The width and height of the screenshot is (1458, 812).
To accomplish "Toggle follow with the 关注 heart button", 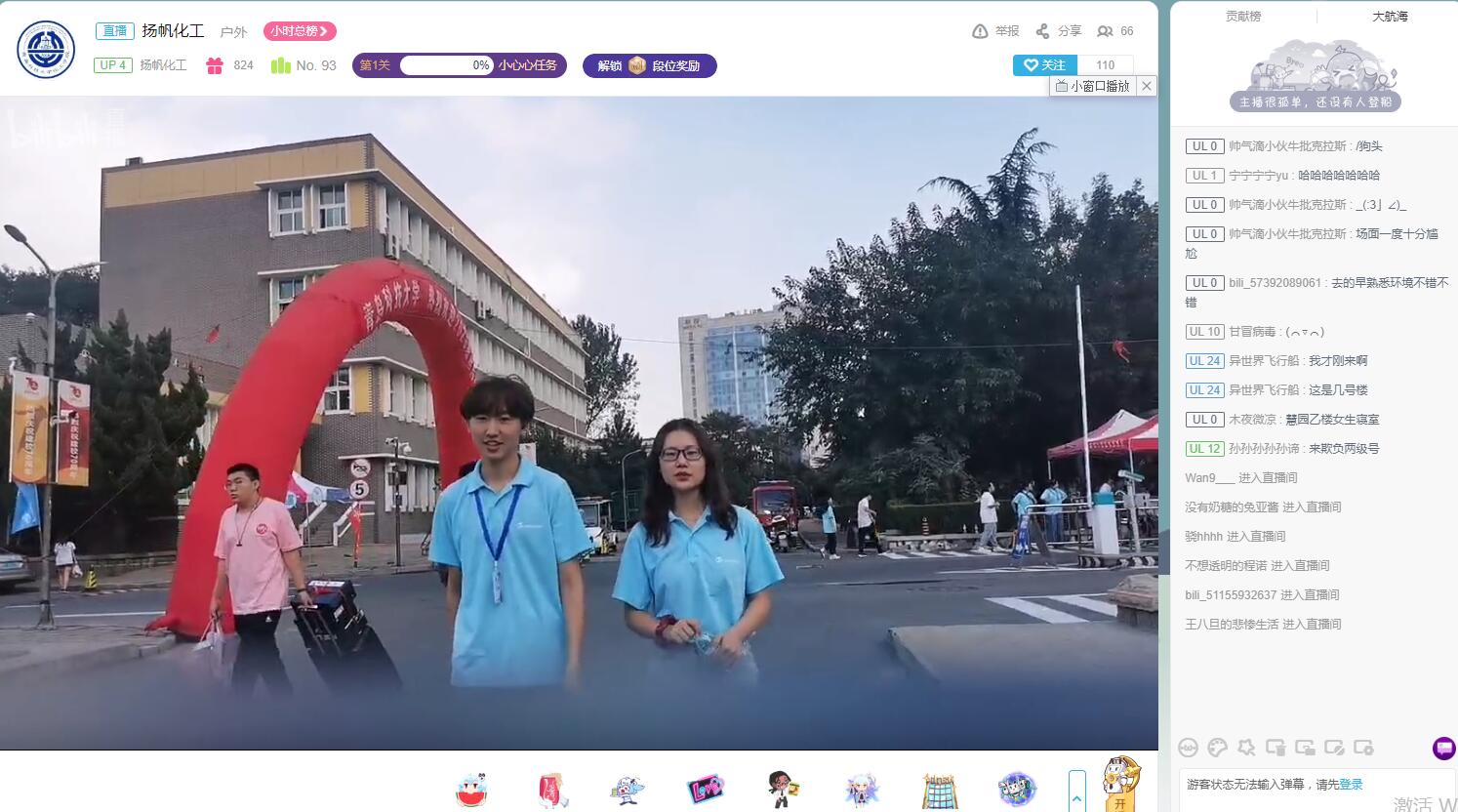I will pyautogui.click(x=1044, y=65).
